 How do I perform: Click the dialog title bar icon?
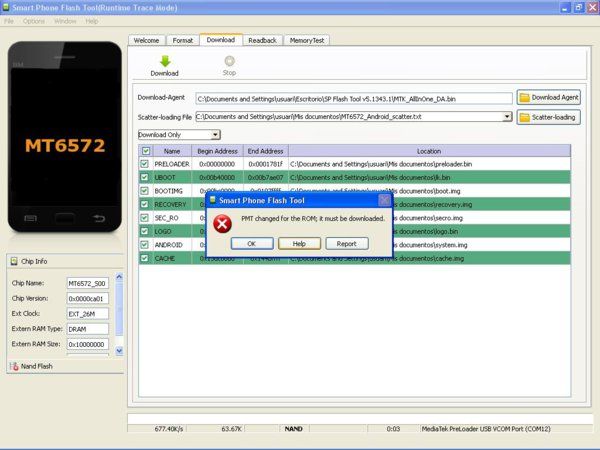click(x=212, y=200)
